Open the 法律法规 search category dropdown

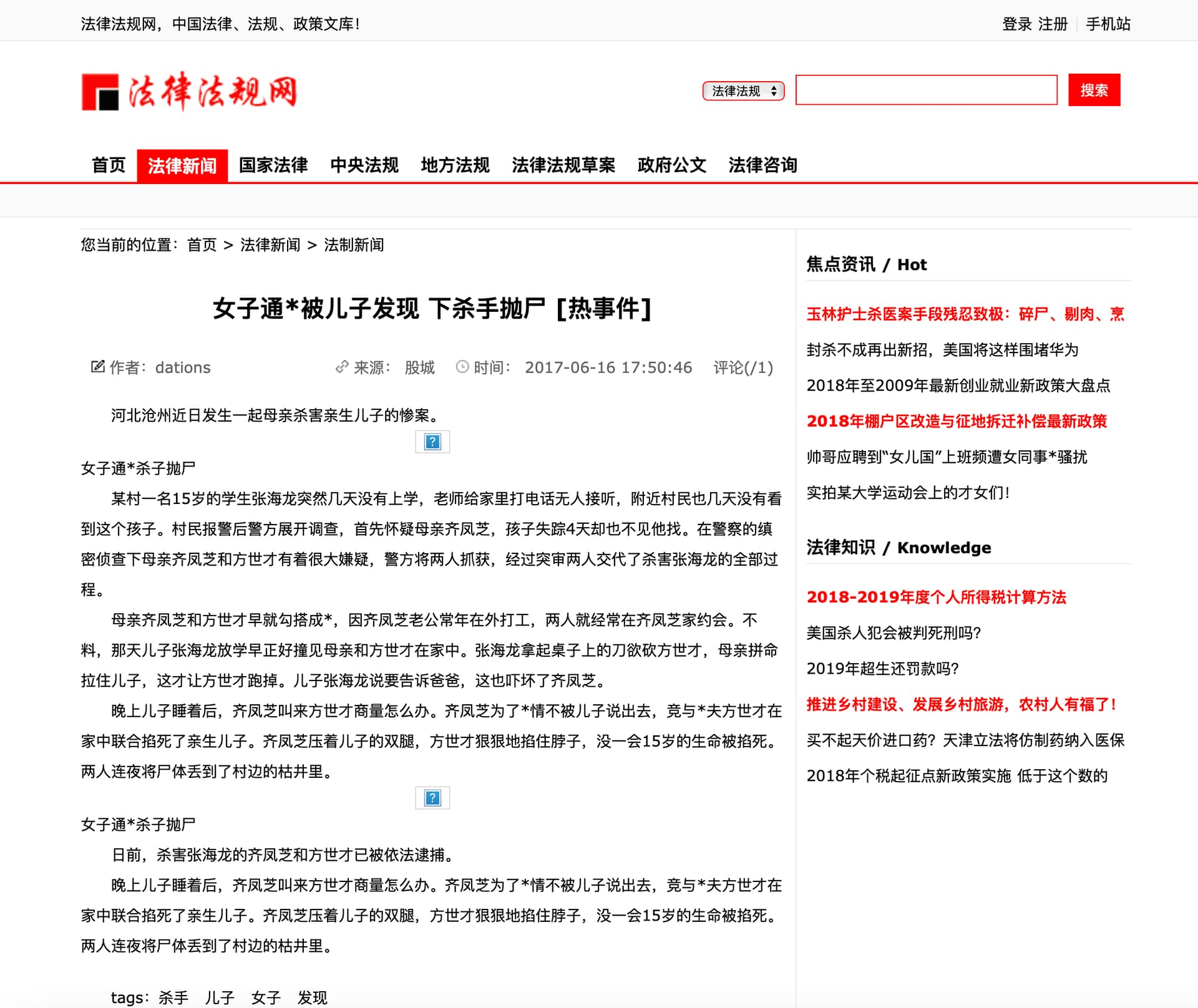[743, 91]
